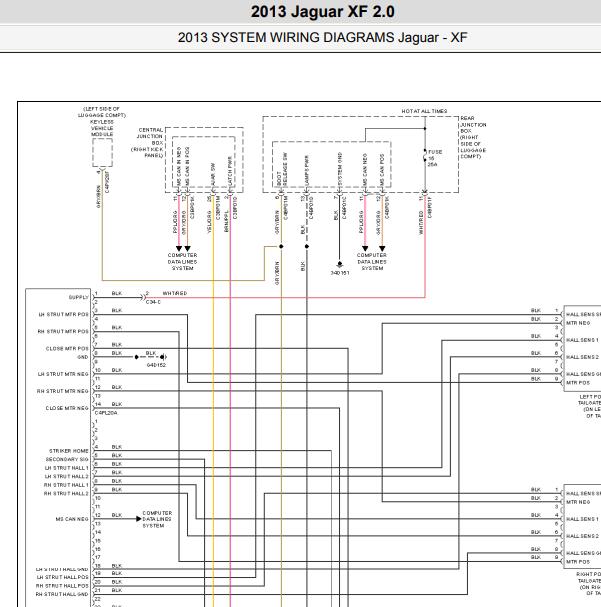Viewport: 601px width, 607px height.
Task: Select the MS CAN NEG terminal on the module
Action: (72, 519)
